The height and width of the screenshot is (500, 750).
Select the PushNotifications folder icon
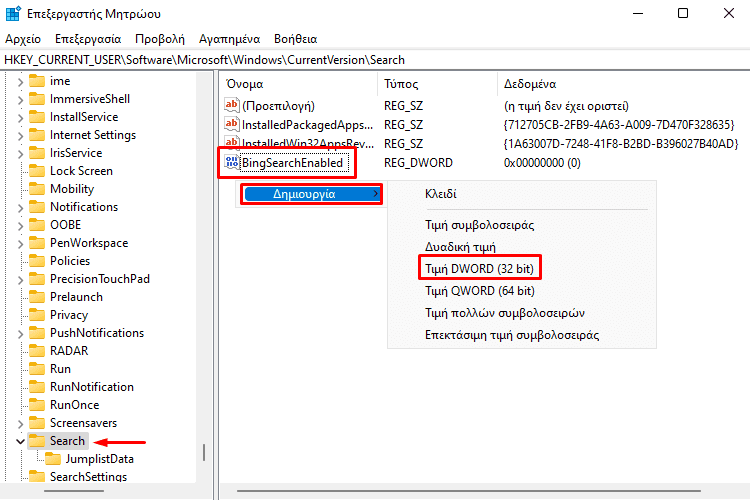click(37, 333)
